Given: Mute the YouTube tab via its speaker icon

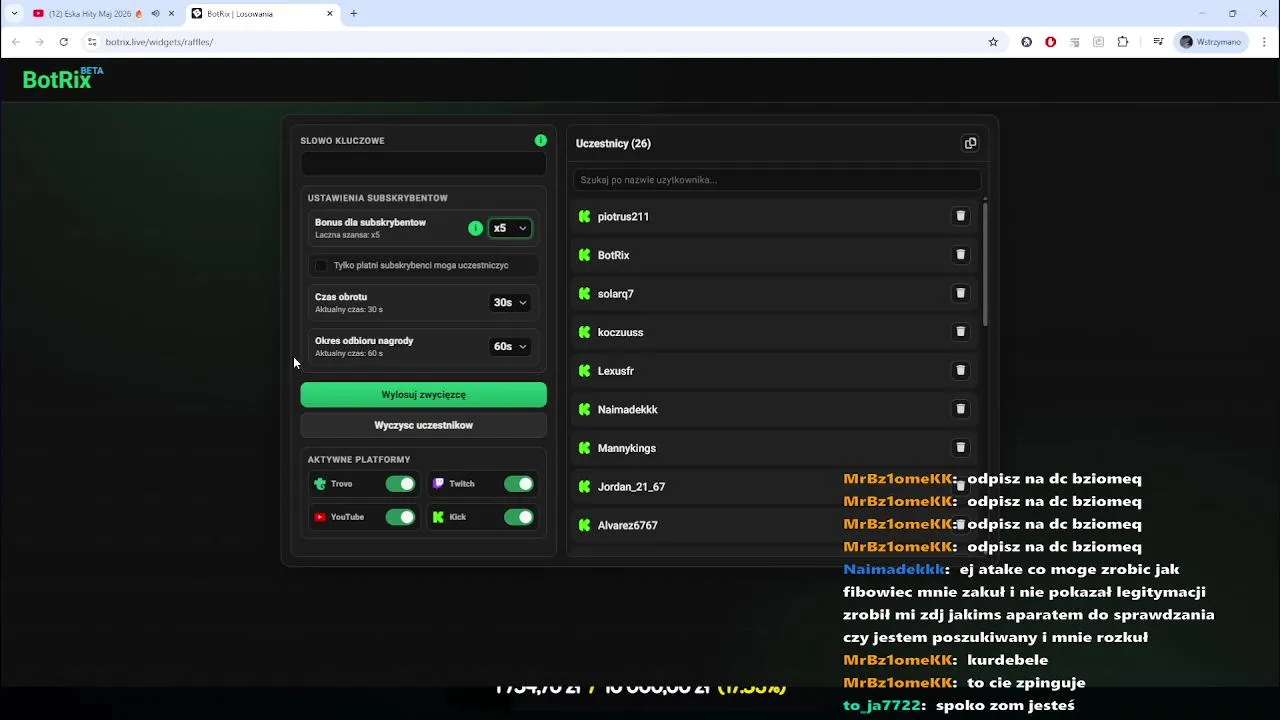Looking at the screenshot, I should pos(155,14).
